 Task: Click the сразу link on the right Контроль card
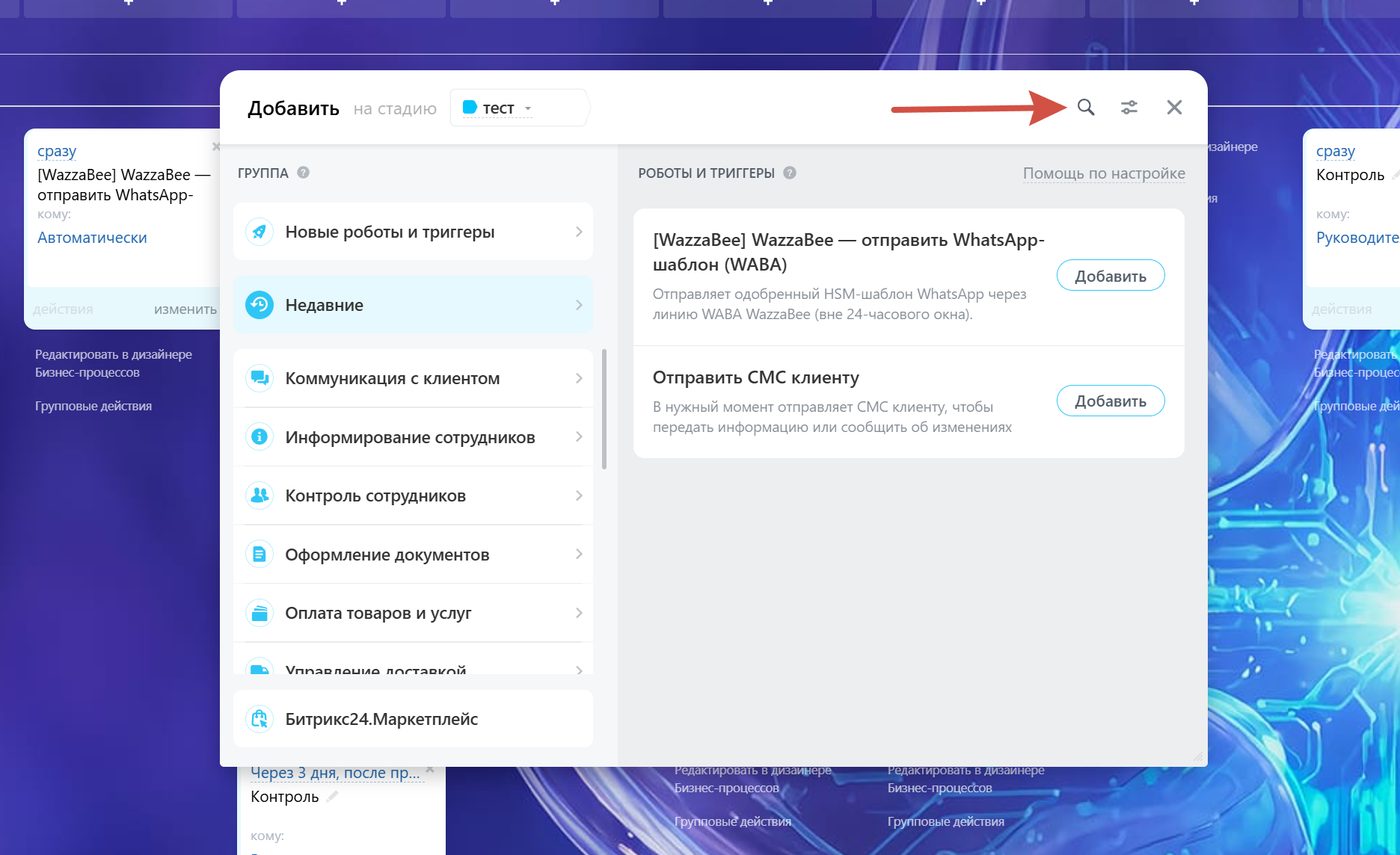pyautogui.click(x=1336, y=151)
